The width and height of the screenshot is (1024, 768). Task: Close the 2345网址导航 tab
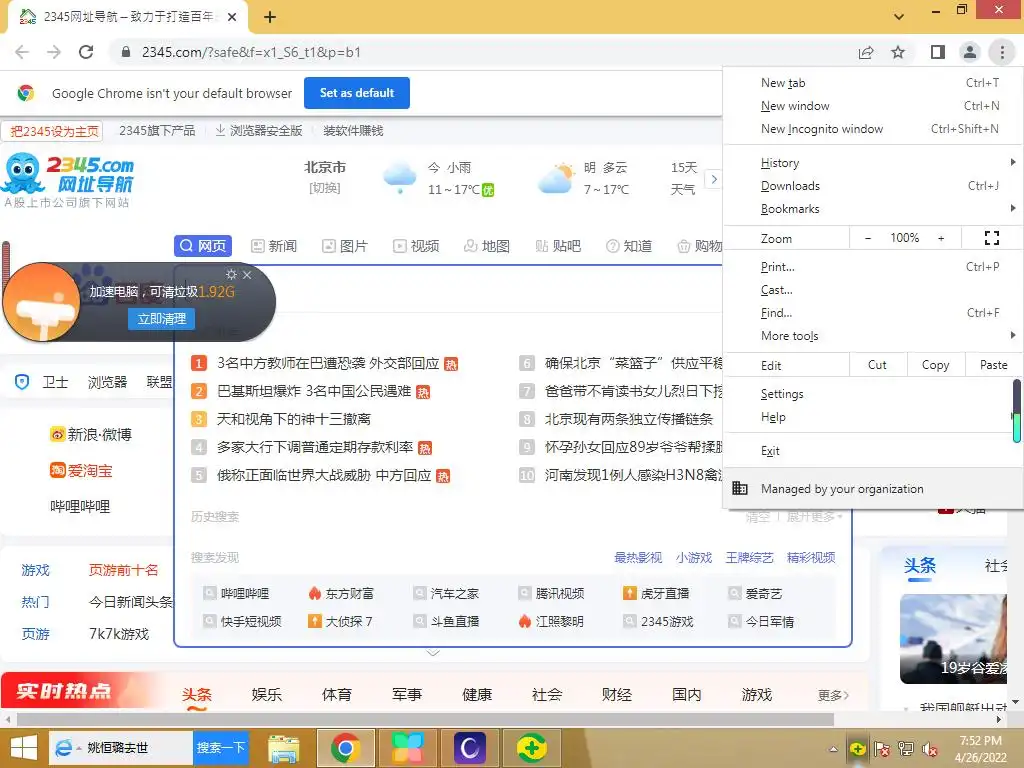[x=232, y=17]
